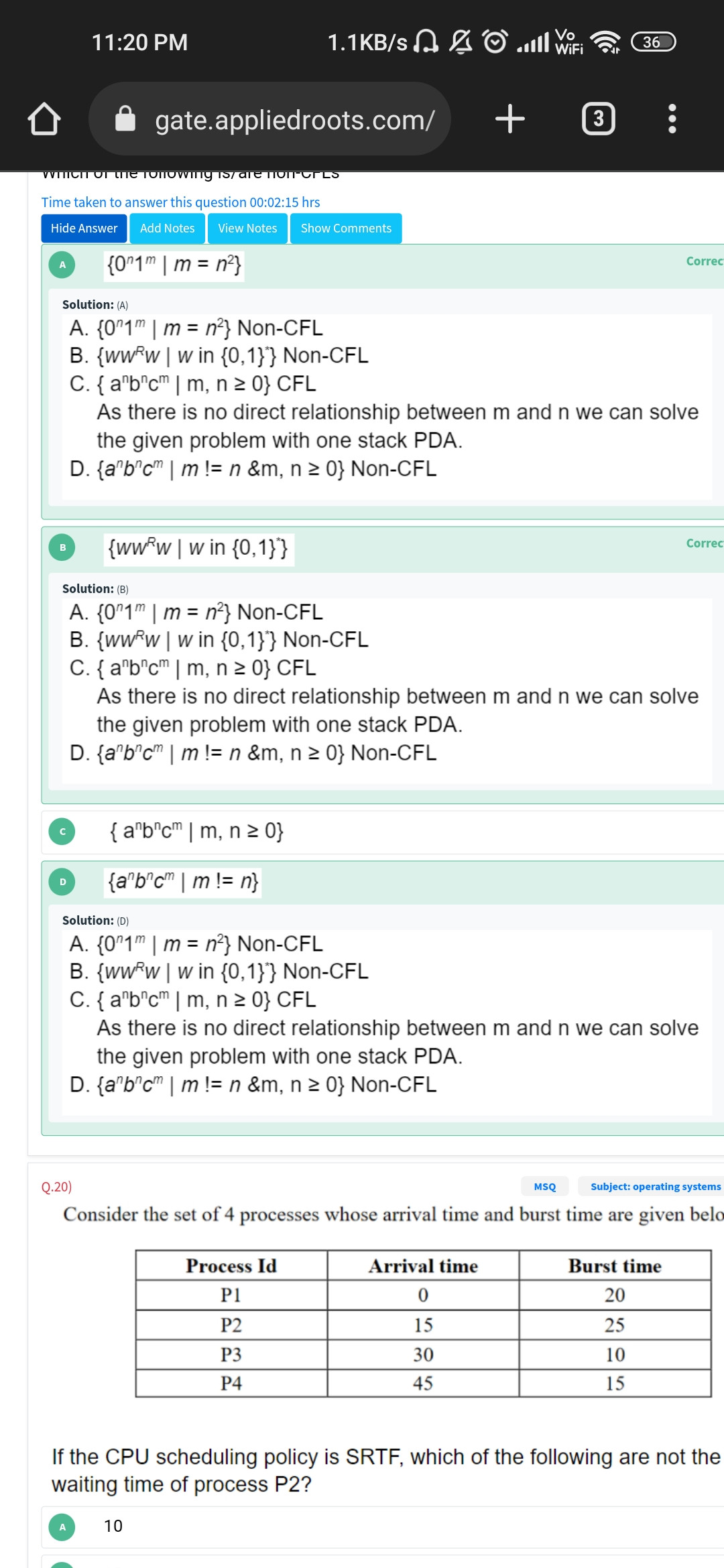Click the Add Notes button
The image size is (724, 1568).
pos(168,228)
